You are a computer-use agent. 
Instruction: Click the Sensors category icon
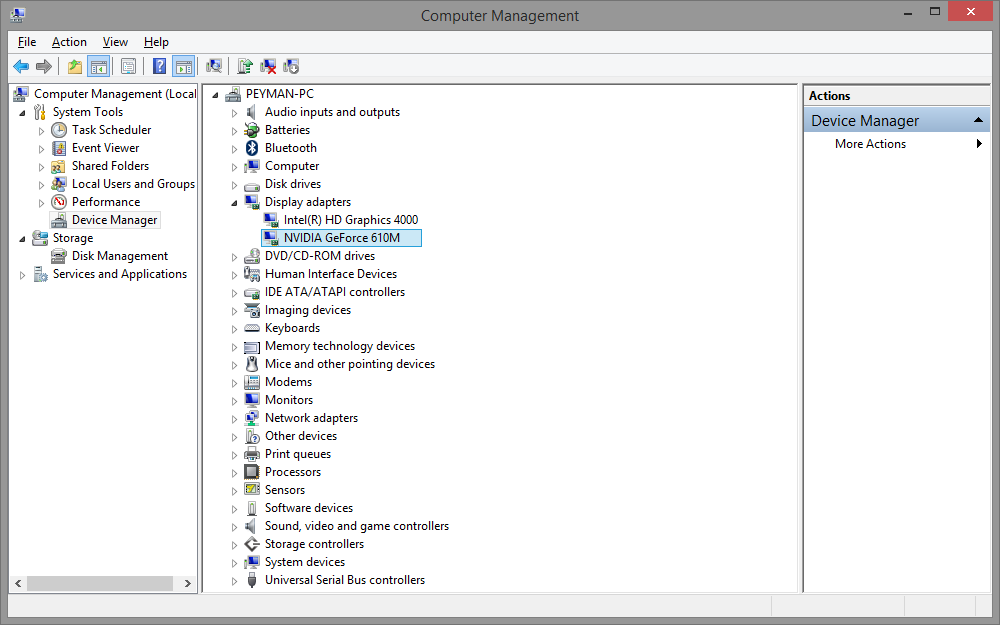(252, 490)
